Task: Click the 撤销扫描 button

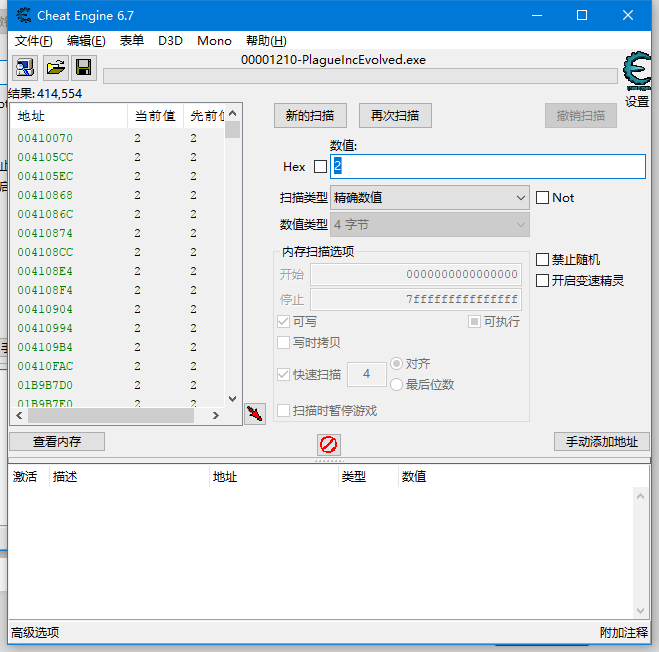Action: 581,116
